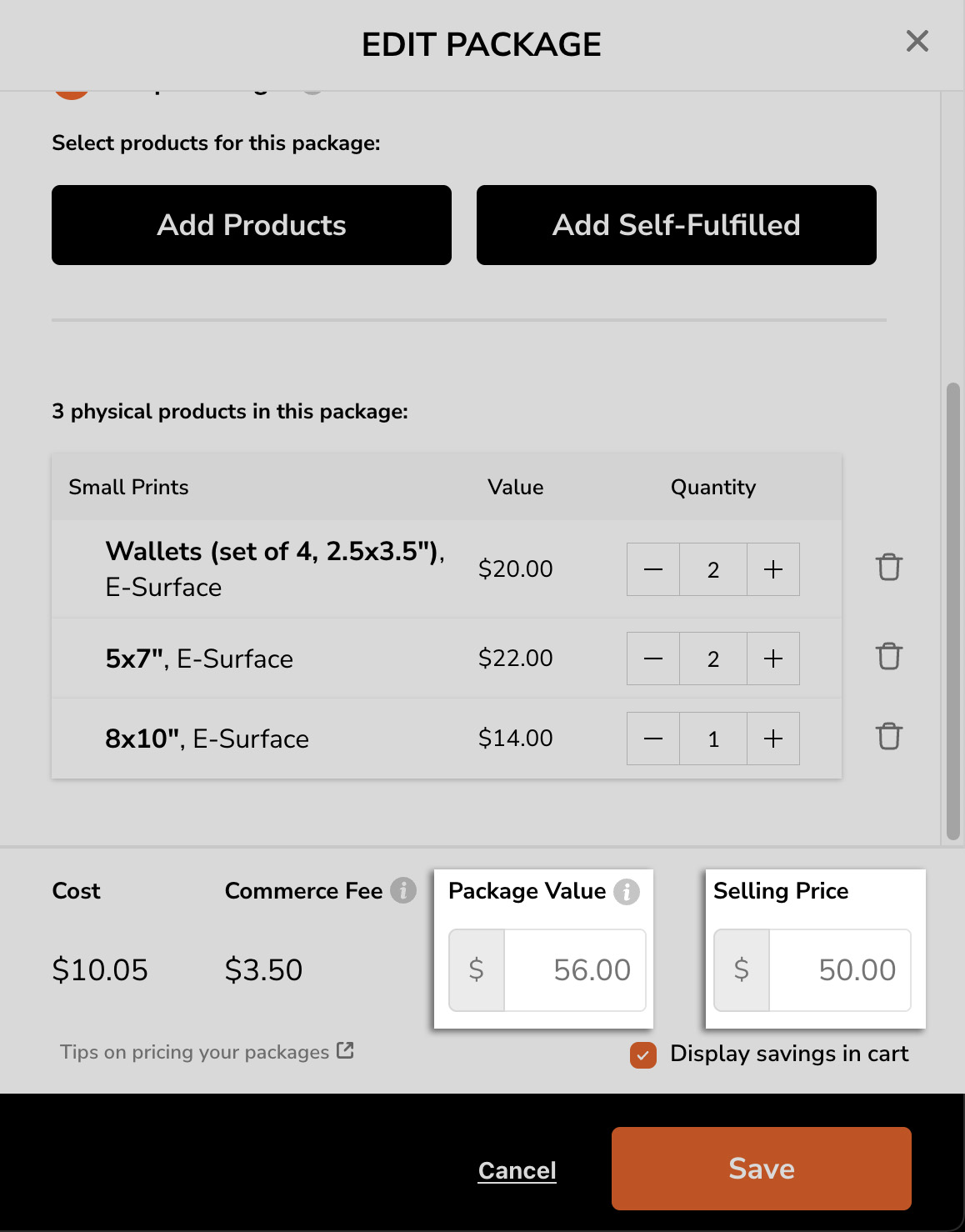Edit the Selling Price amount field

841,969
